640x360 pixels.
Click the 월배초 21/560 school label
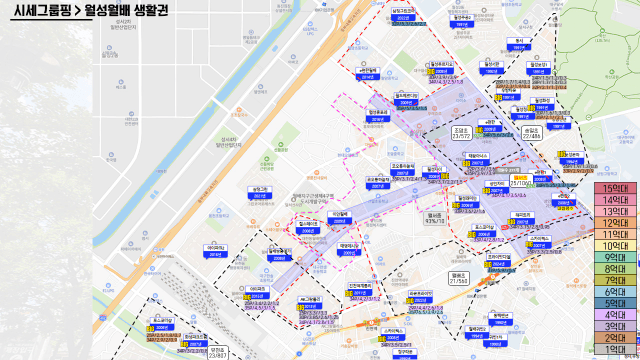coord(459,278)
